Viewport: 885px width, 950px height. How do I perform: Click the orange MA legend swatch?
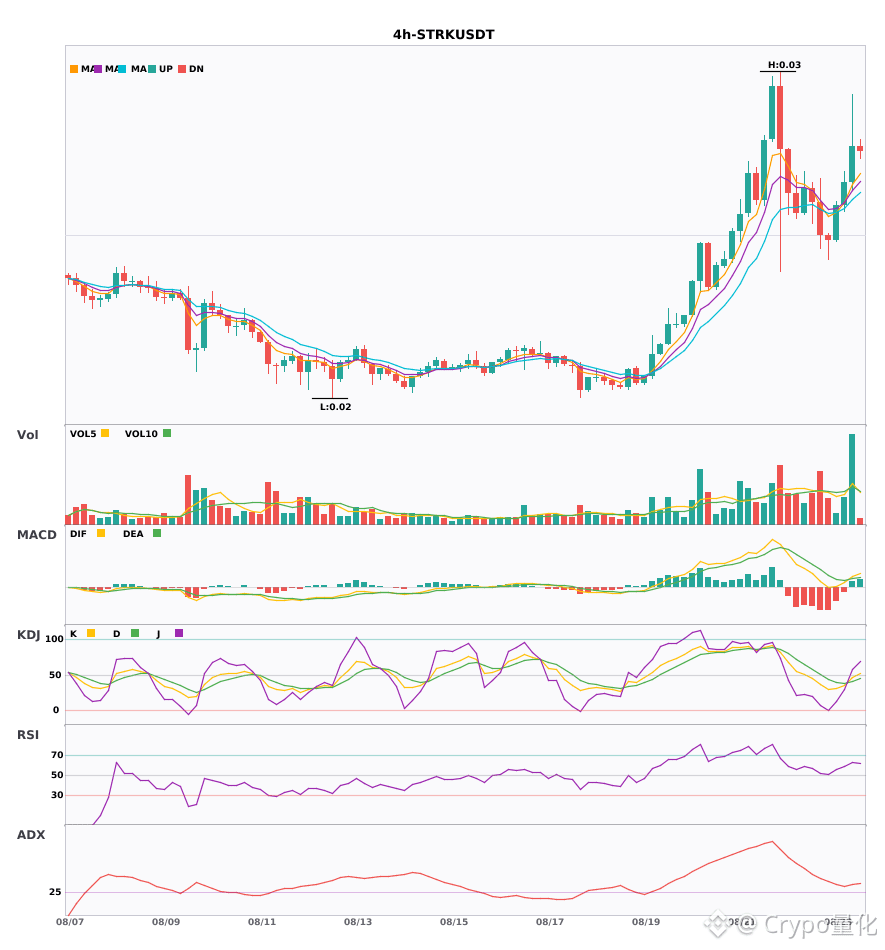click(74, 69)
